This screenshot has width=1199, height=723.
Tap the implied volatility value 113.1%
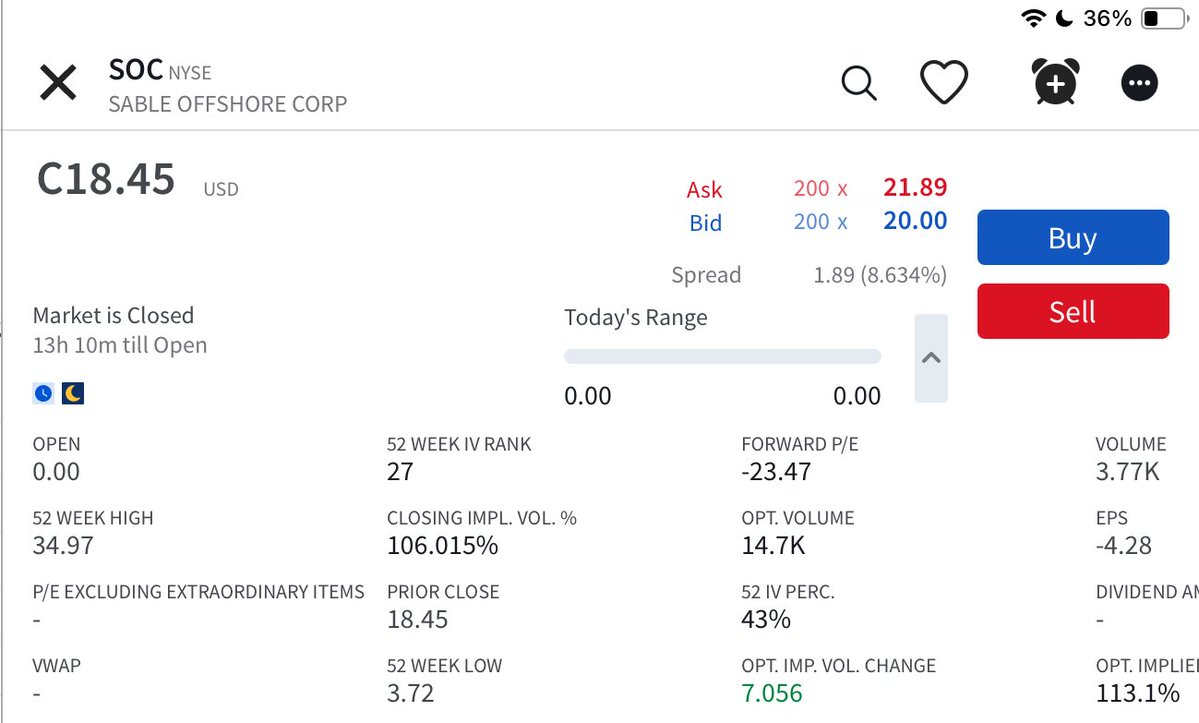[x=1138, y=692]
